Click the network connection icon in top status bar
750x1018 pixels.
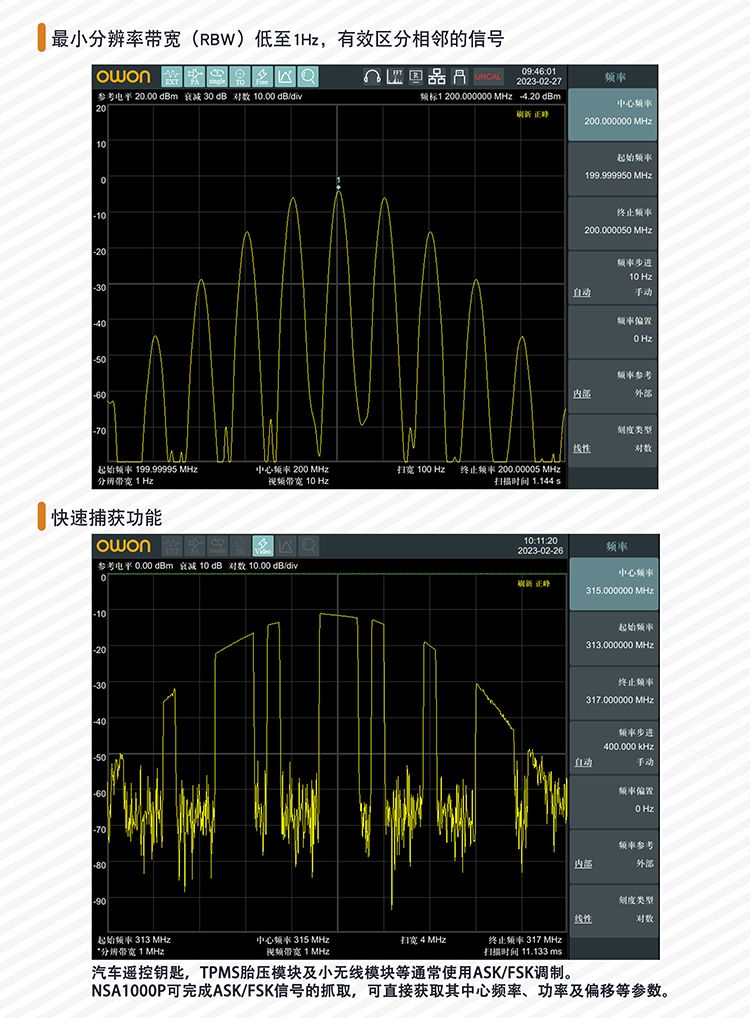point(437,77)
